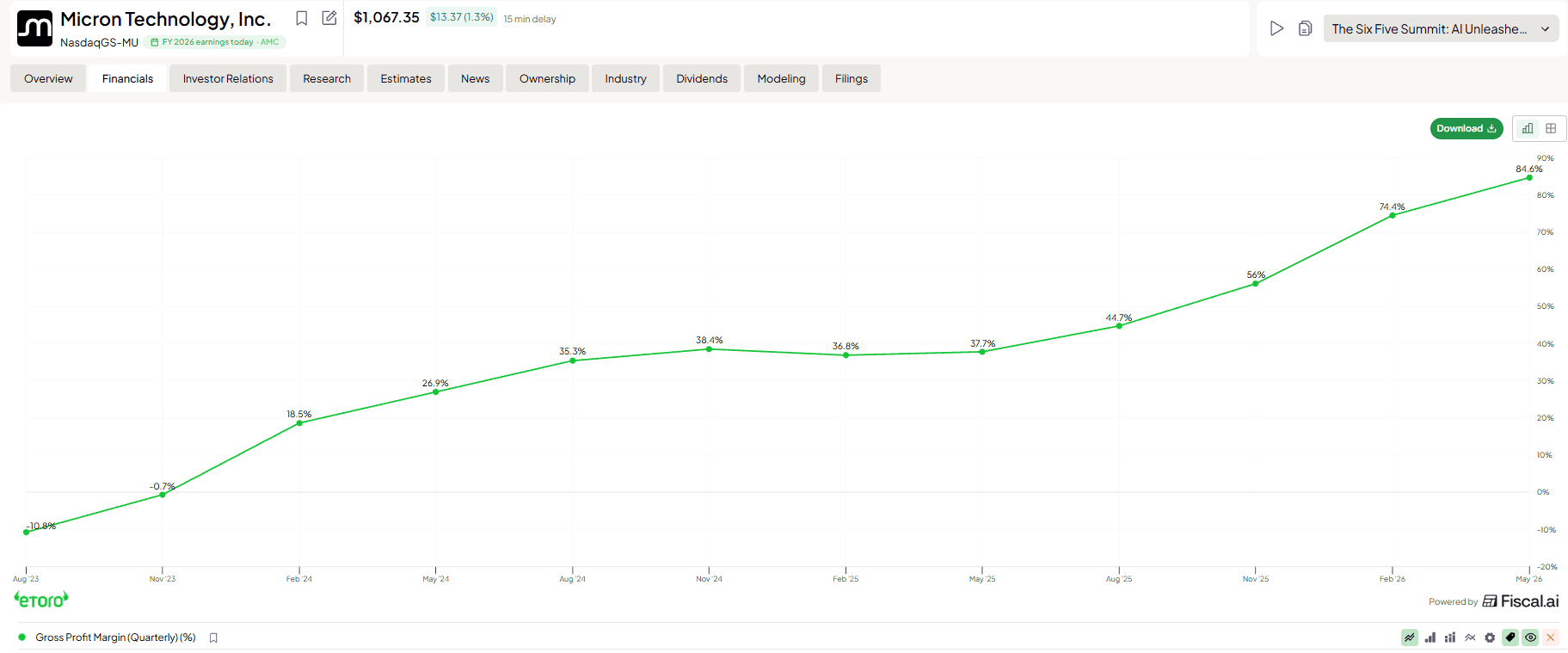This screenshot has height=653, width=1568.
Task: Click the FY 2026 earnings today badge
Action: [215, 42]
